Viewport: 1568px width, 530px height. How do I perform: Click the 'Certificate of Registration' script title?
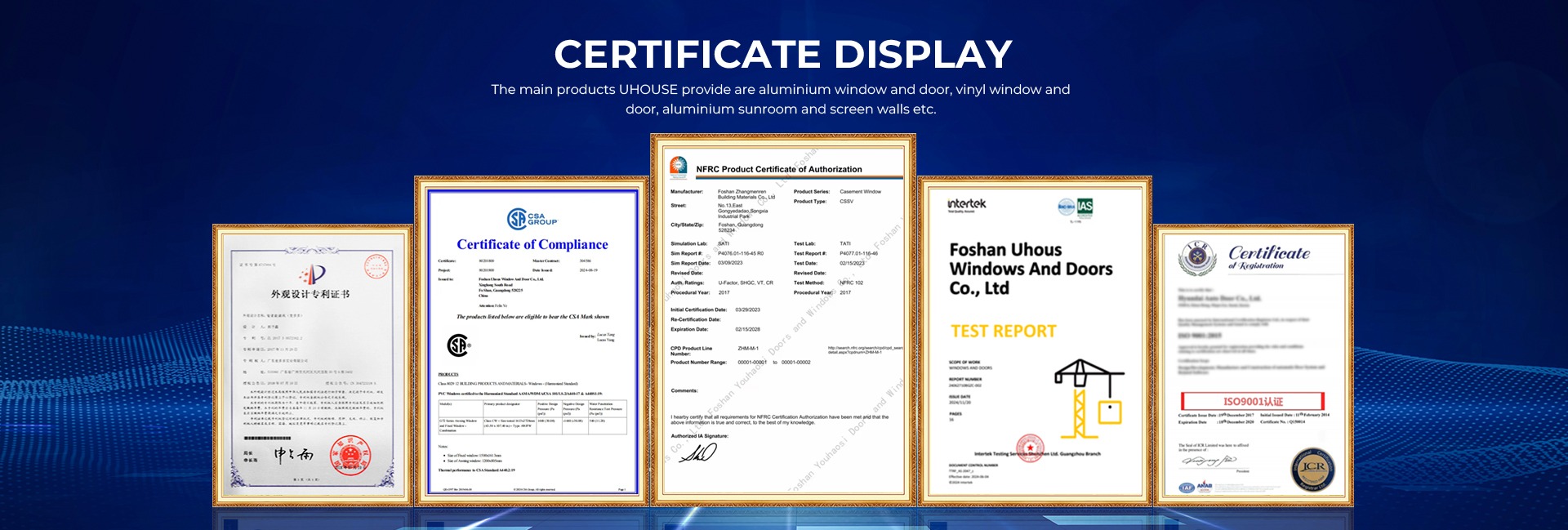[1268, 256]
